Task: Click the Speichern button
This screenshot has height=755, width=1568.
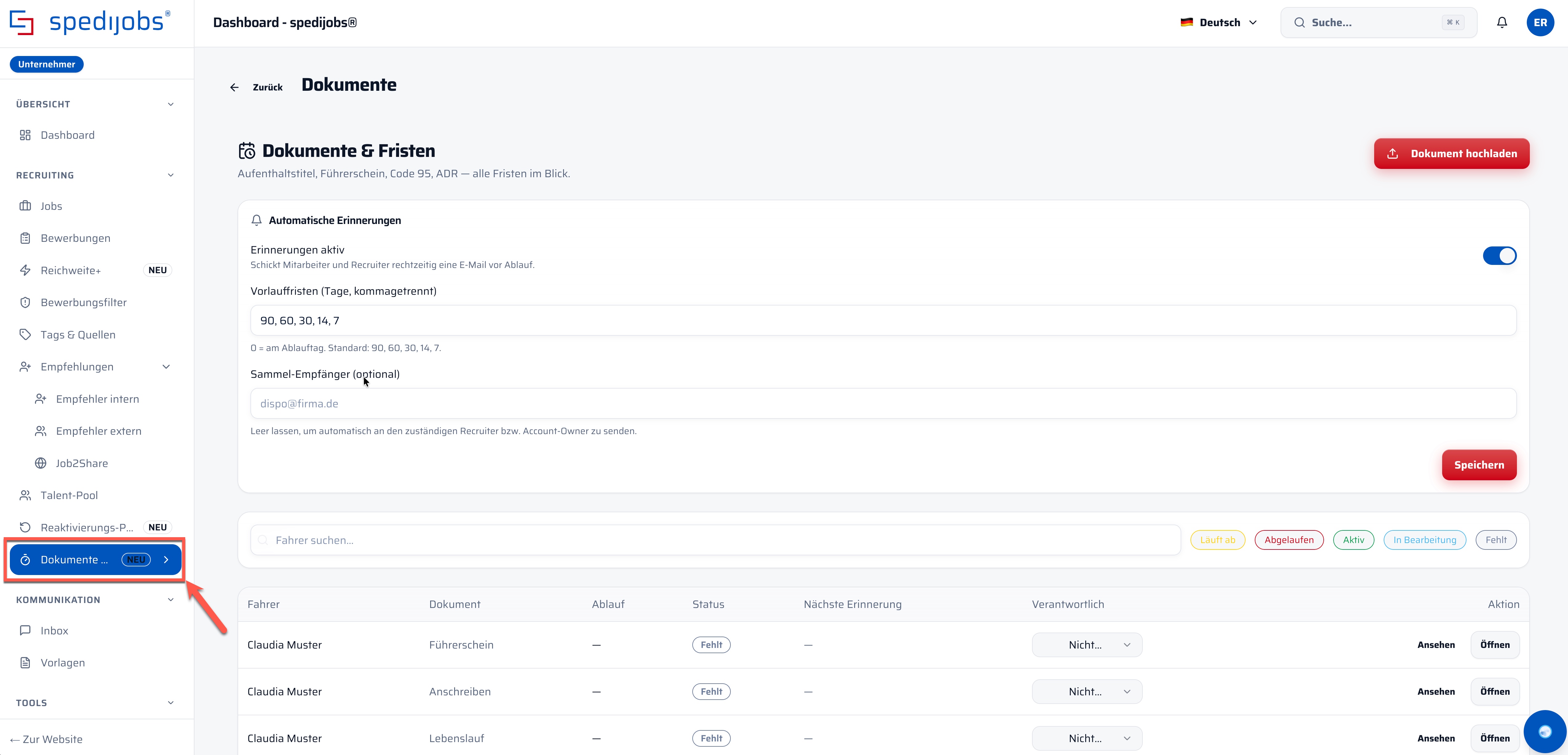Action: (1478, 465)
